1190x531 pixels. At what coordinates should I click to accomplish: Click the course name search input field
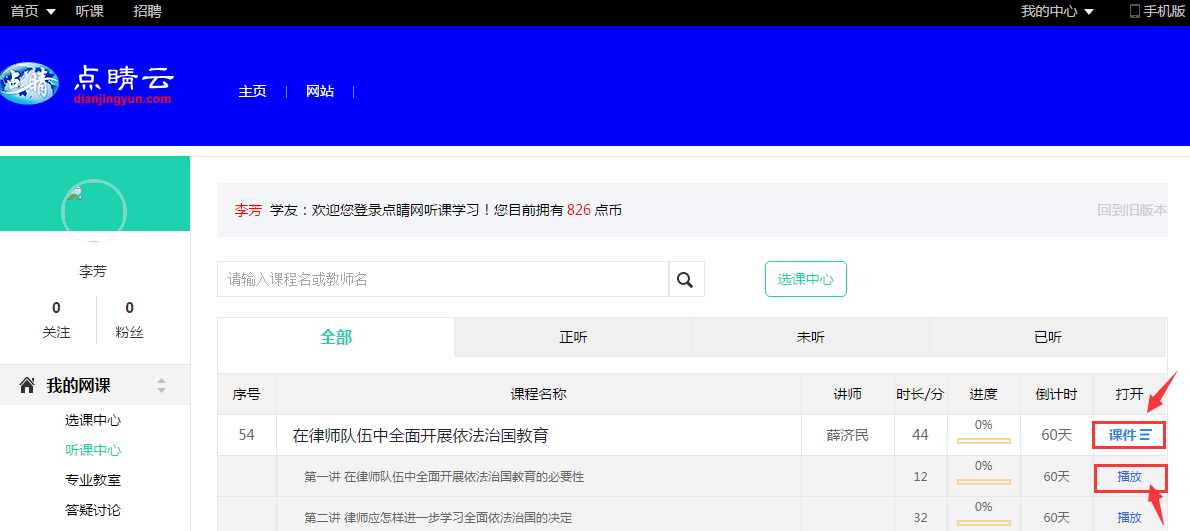(442, 280)
